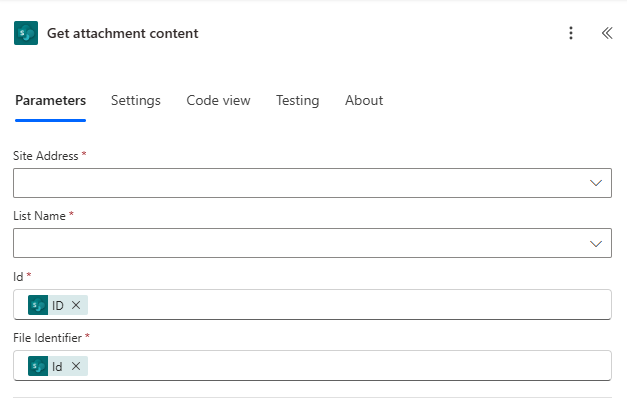The height and width of the screenshot is (401, 627).
Task: Open the Settings tab
Action: click(x=136, y=101)
